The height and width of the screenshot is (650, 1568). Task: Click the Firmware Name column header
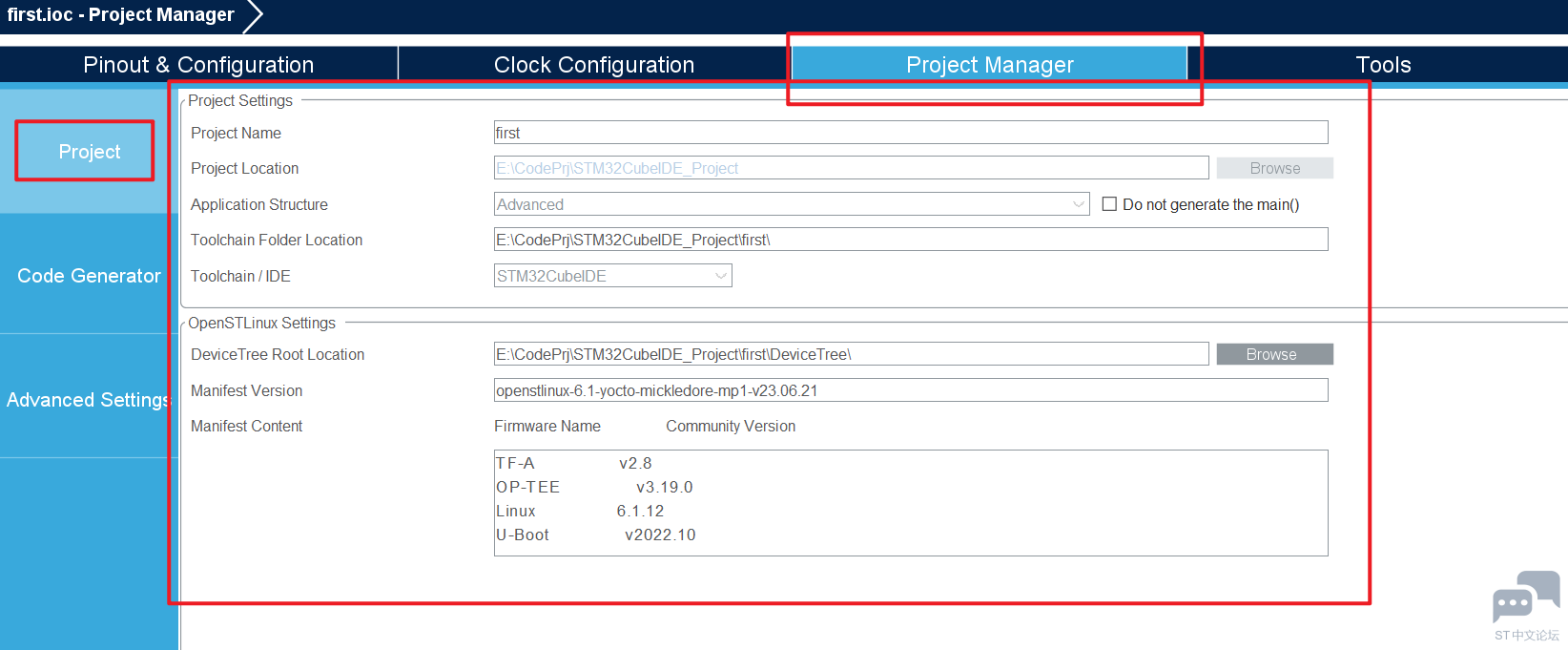click(547, 427)
